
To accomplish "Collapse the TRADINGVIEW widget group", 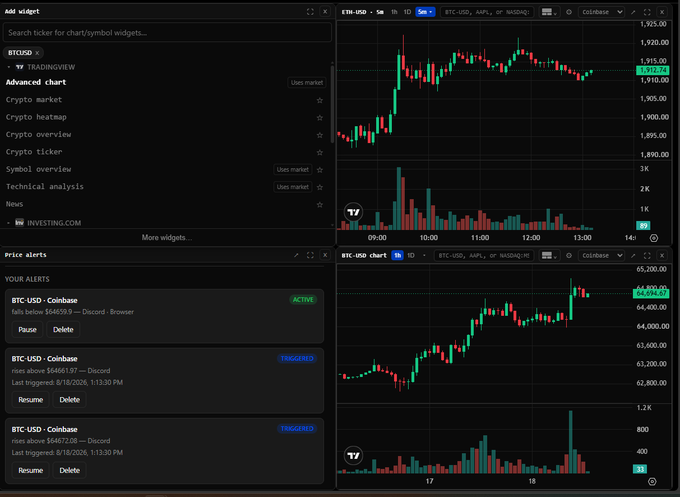I will click(x=9, y=67).
